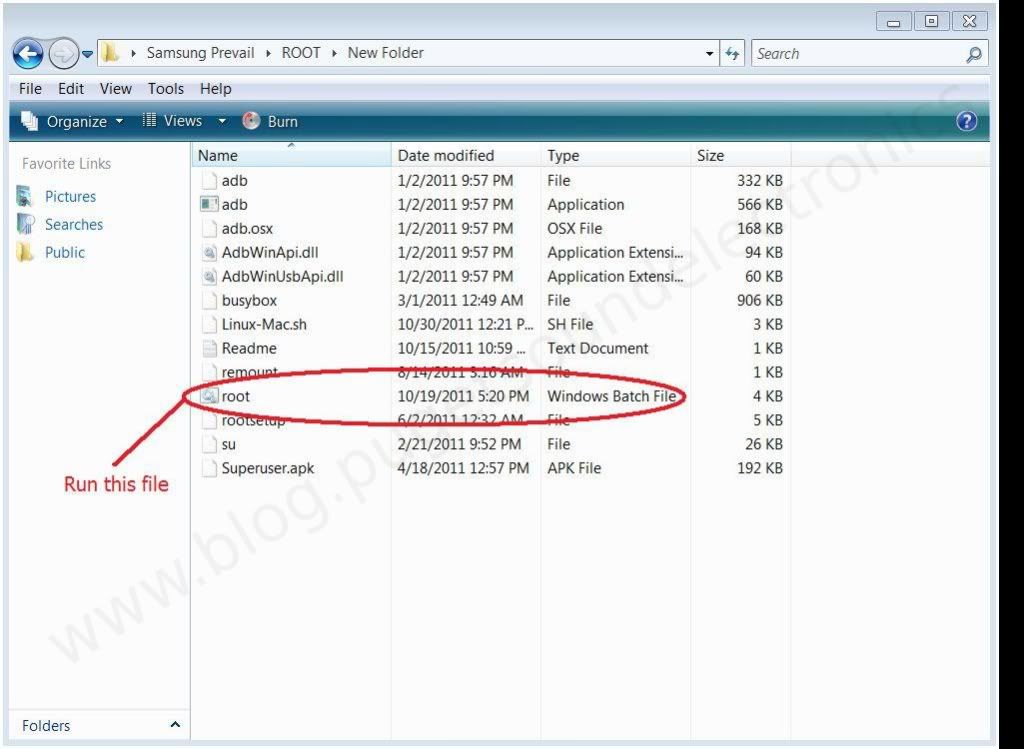Expand the chevron after ROOT breadcrumb
The image size is (1024, 749).
334,54
